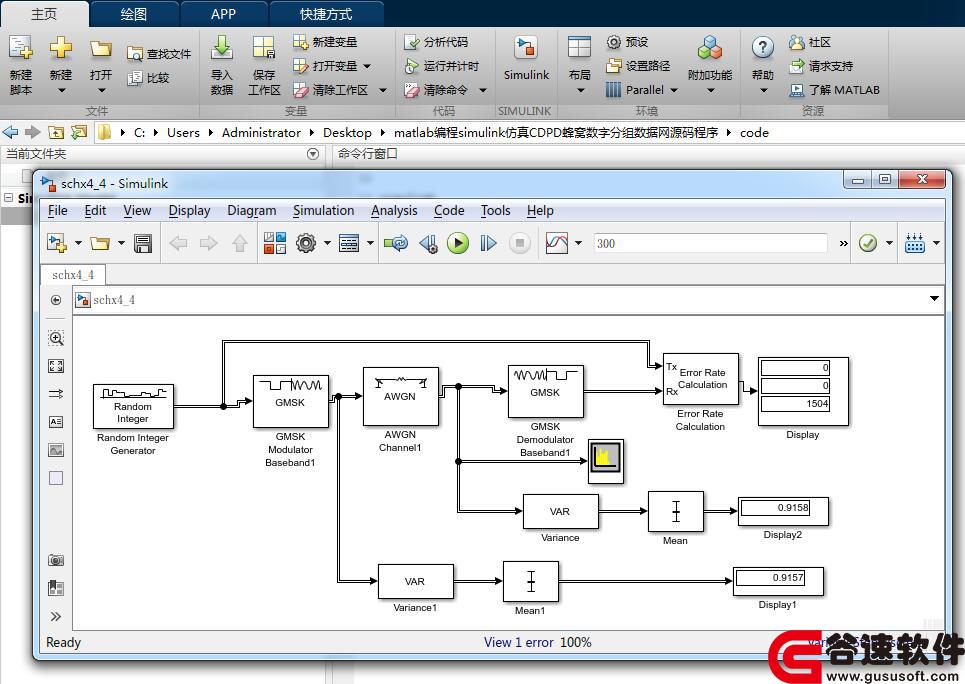Expand the Data Inspector dropdown arrow
The image size is (965, 684).
[x=579, y=243]
